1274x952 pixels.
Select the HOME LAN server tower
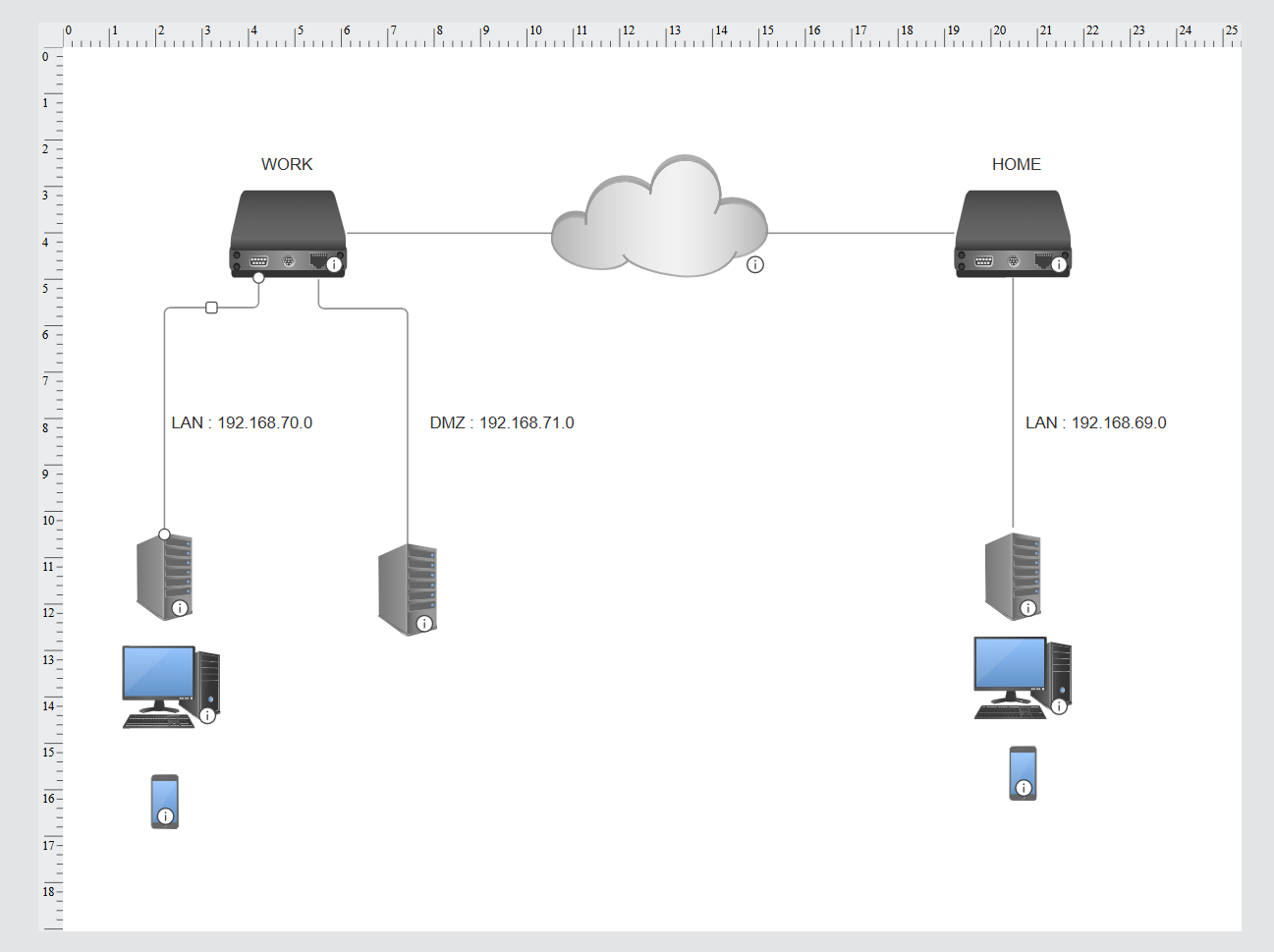point(1013,577)
